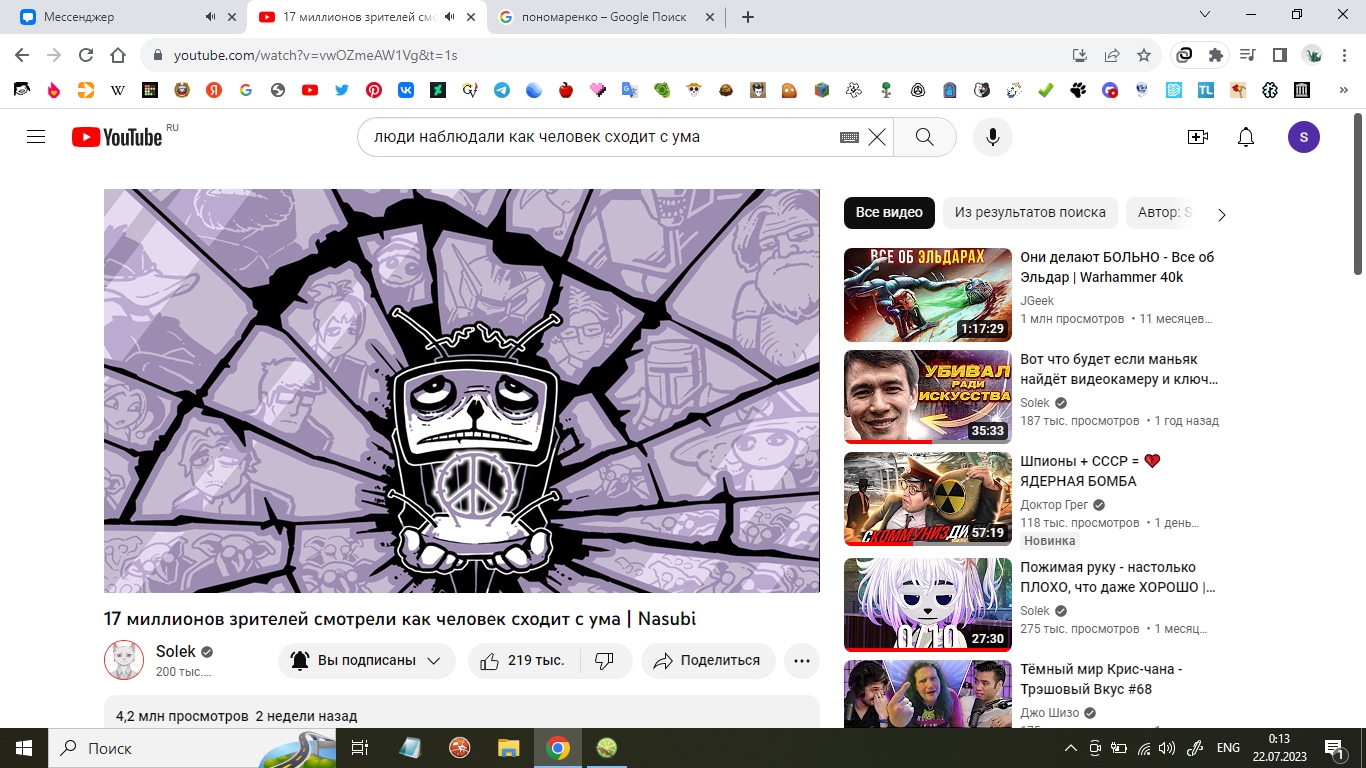Open the on-screen keyboard in search box
Image resolution: width=1366 pixels, height=768 pixels.
tap(849, 137)
